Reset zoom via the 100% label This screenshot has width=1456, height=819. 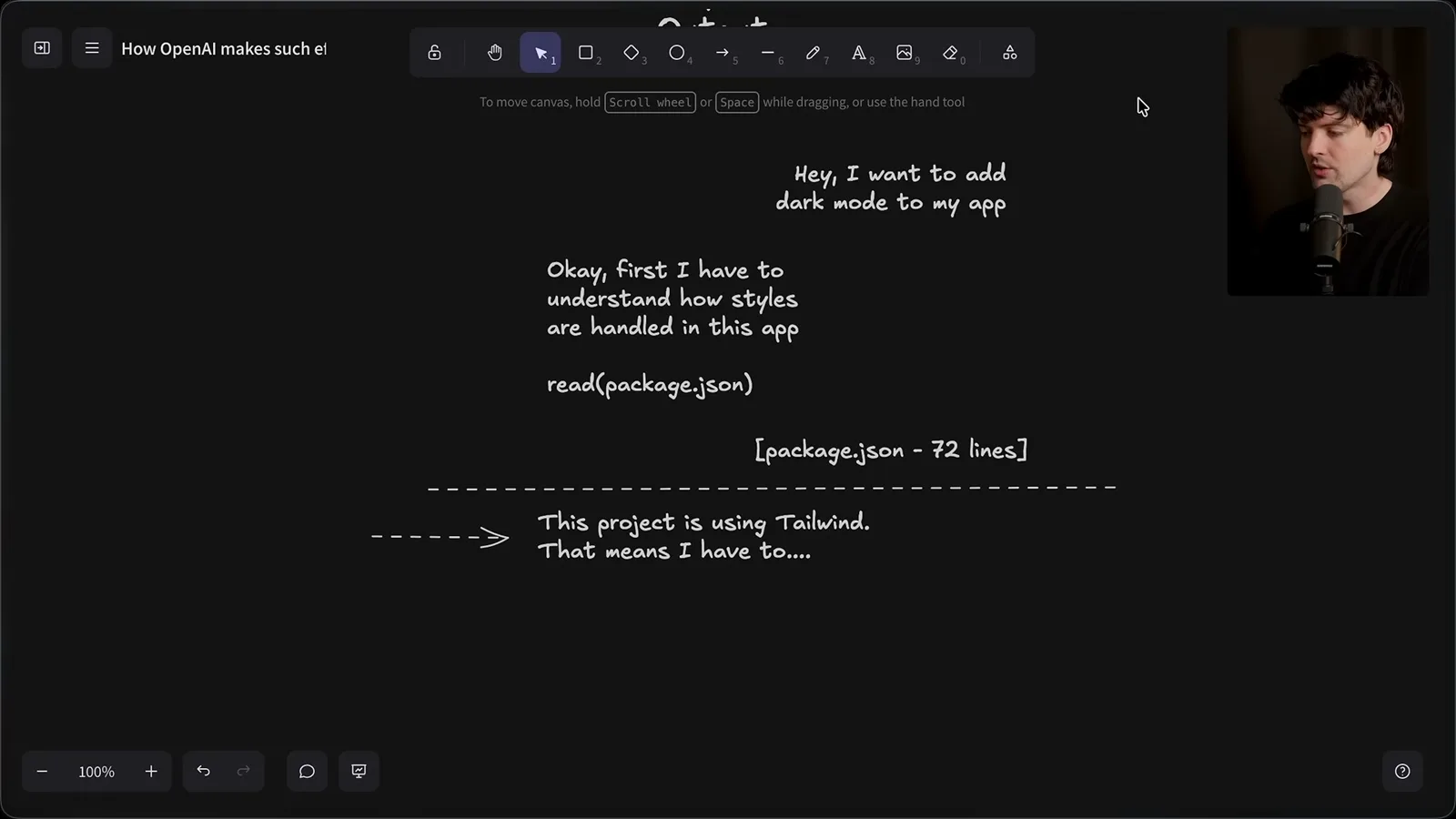point(96,772)
